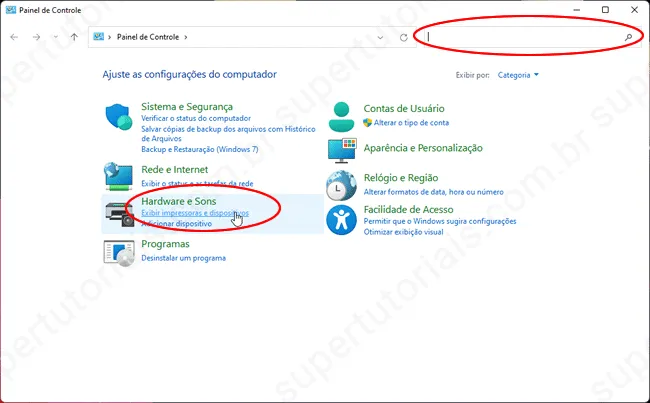This screenshot has height=403, width=650.
Task: Open Facilidade de Acesso heading
Action: [408, 209]
